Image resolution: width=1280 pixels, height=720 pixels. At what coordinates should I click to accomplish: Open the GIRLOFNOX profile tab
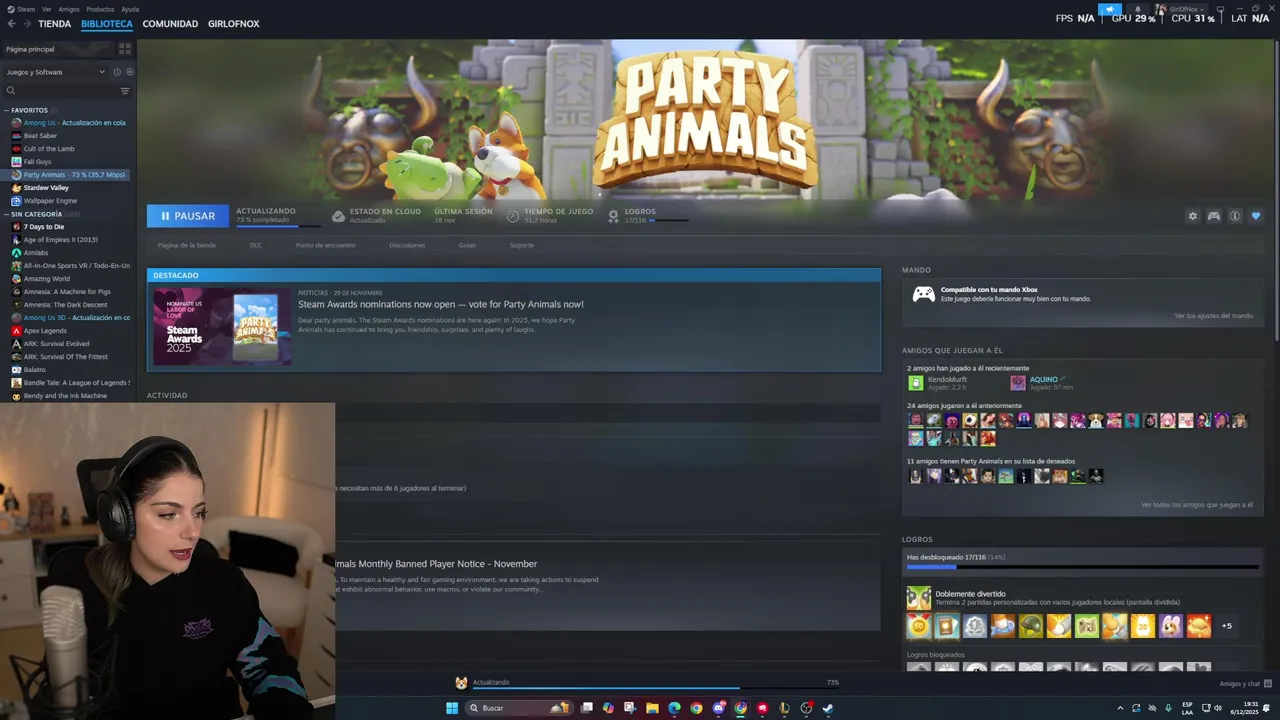pyautogui.click(x=233, y=24)
